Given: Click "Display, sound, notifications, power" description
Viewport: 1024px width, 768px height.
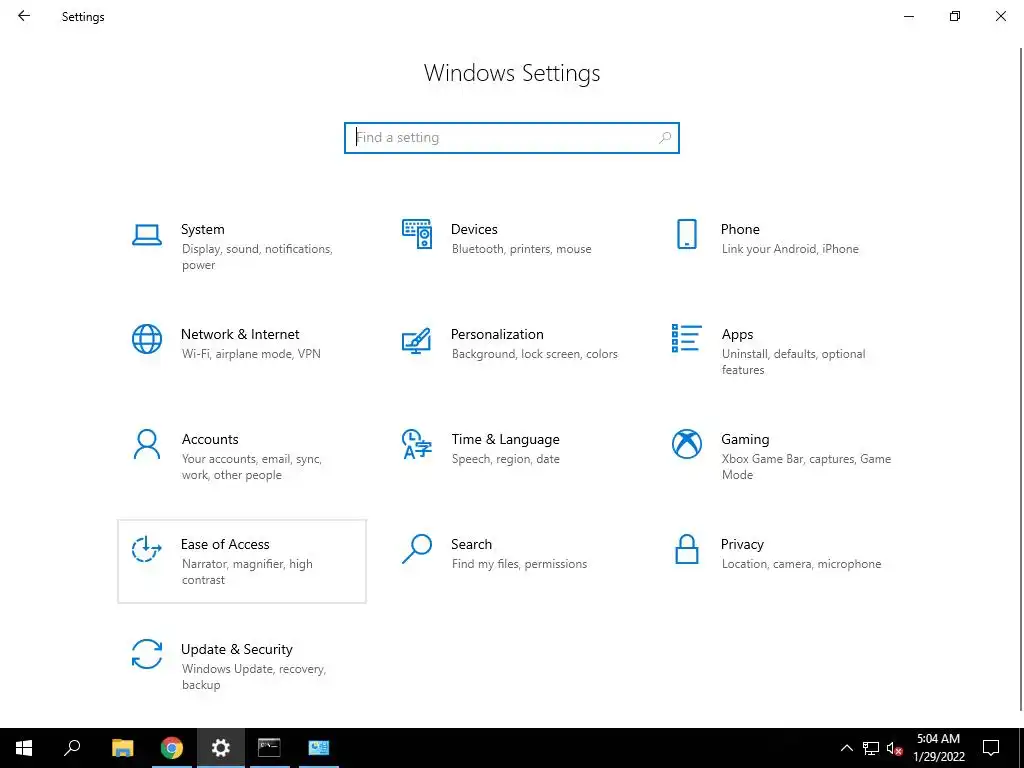Looking at the screenshot, I should 257,257.
